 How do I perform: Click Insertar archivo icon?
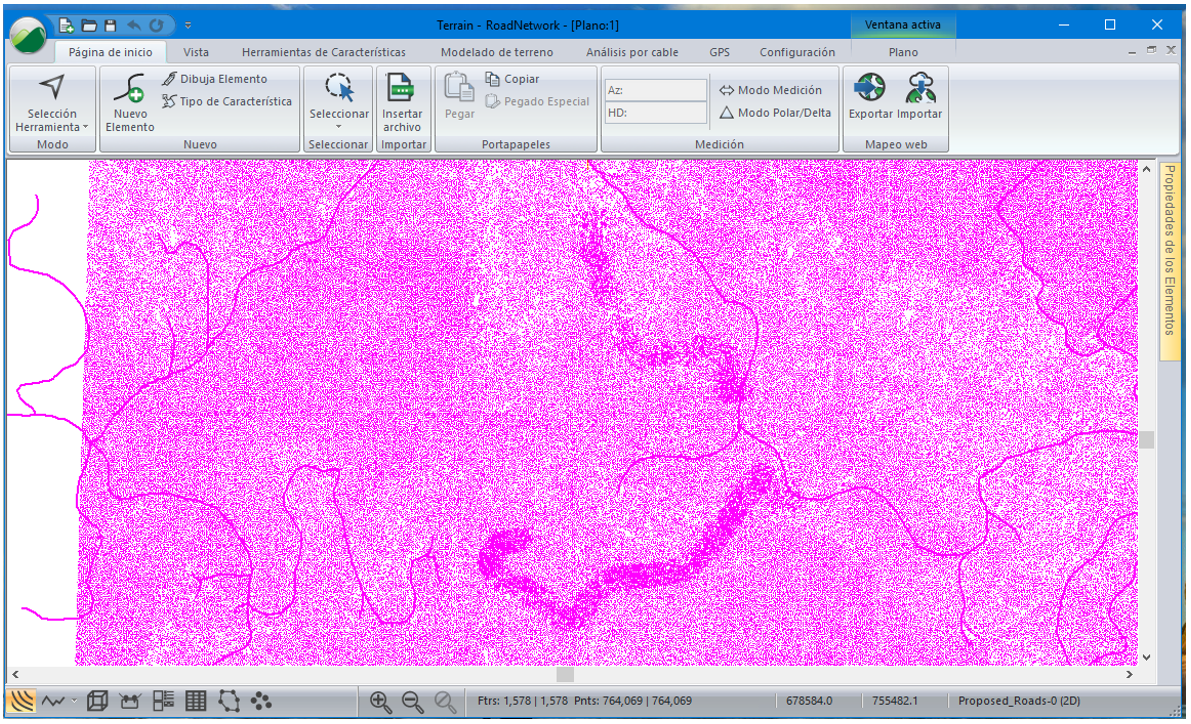click(401, 90)
